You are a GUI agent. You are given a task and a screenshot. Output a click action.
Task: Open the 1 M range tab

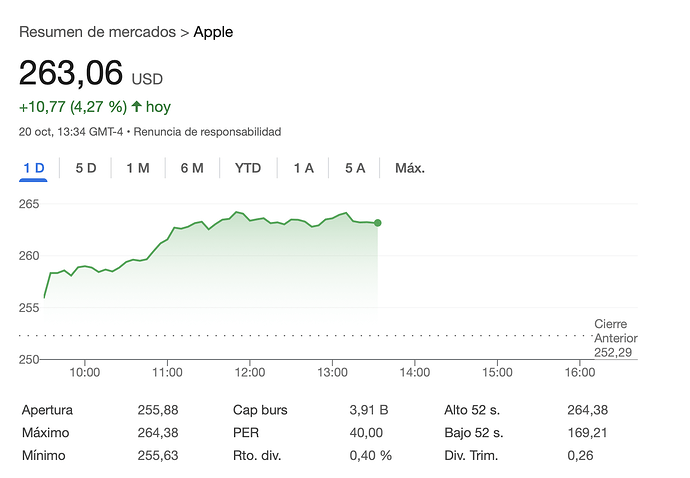[138, 168]
